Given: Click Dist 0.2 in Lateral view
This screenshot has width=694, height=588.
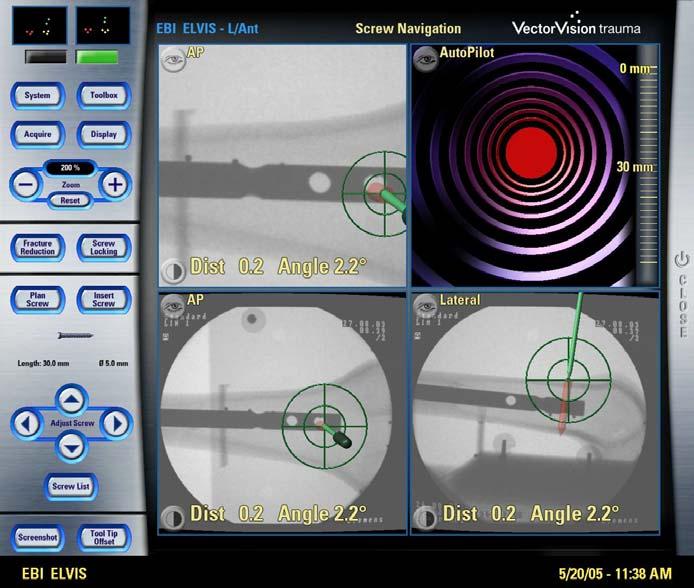Looking at the screenshot, I should click(479, 514).
